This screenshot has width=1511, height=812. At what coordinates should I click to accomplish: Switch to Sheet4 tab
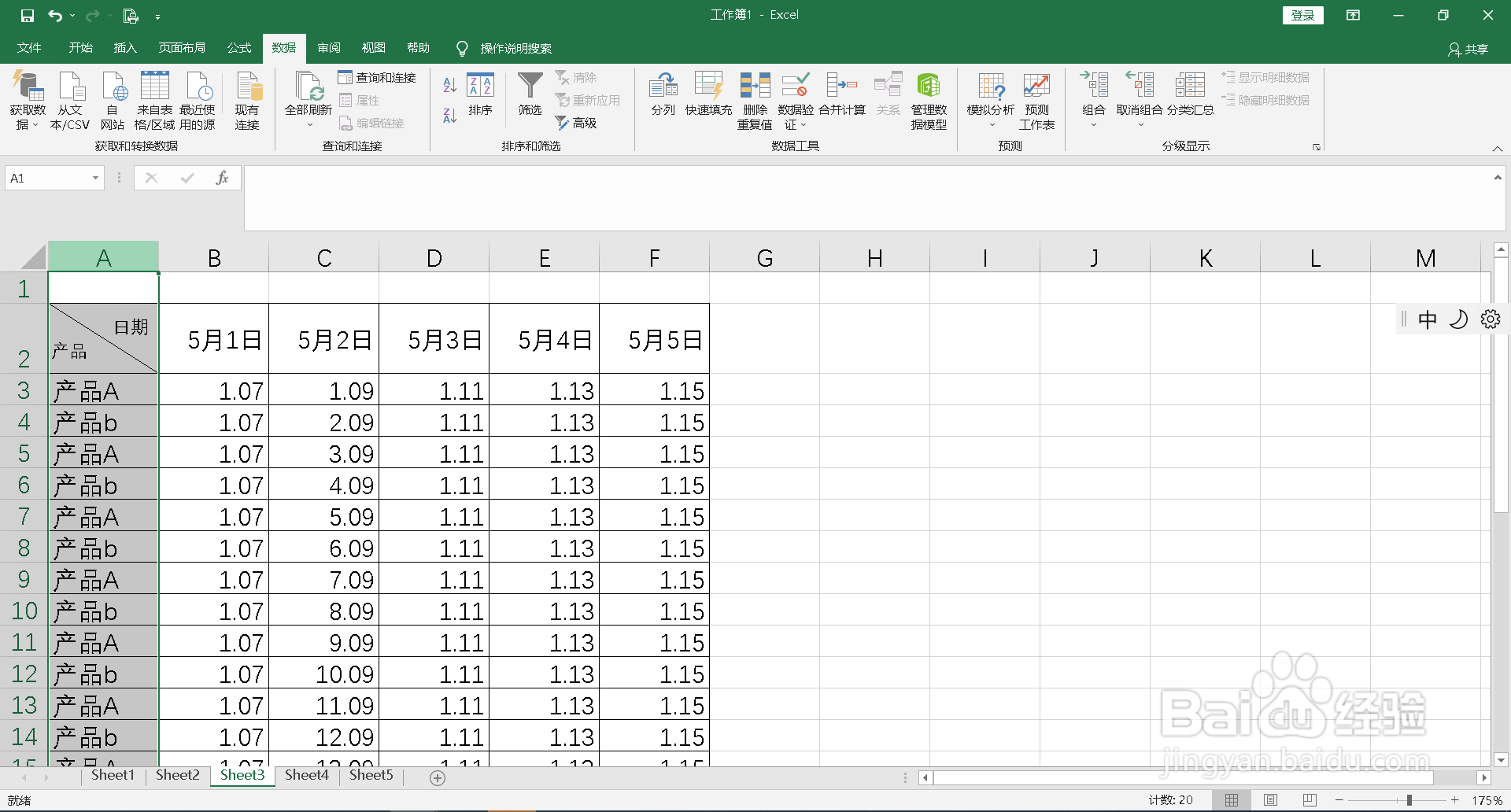tap(306, 775)
